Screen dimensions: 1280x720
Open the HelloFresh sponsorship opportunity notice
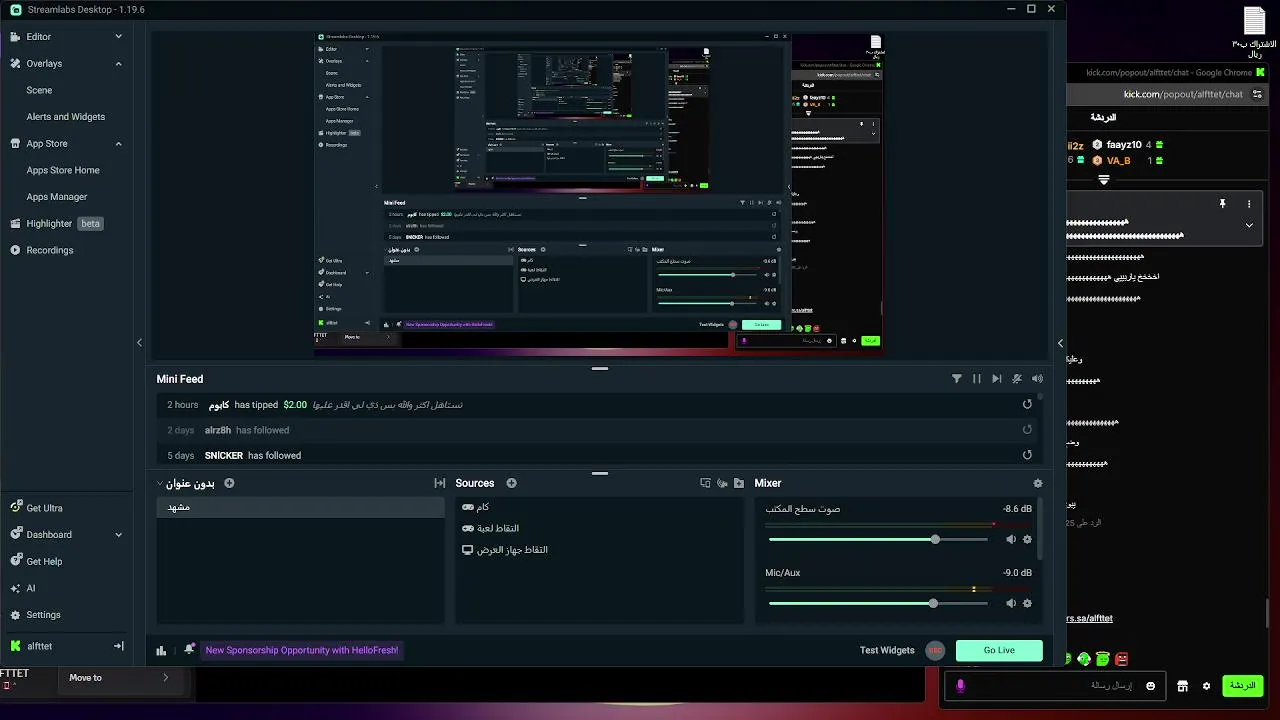pyautogui.click(x=302, y=650)
